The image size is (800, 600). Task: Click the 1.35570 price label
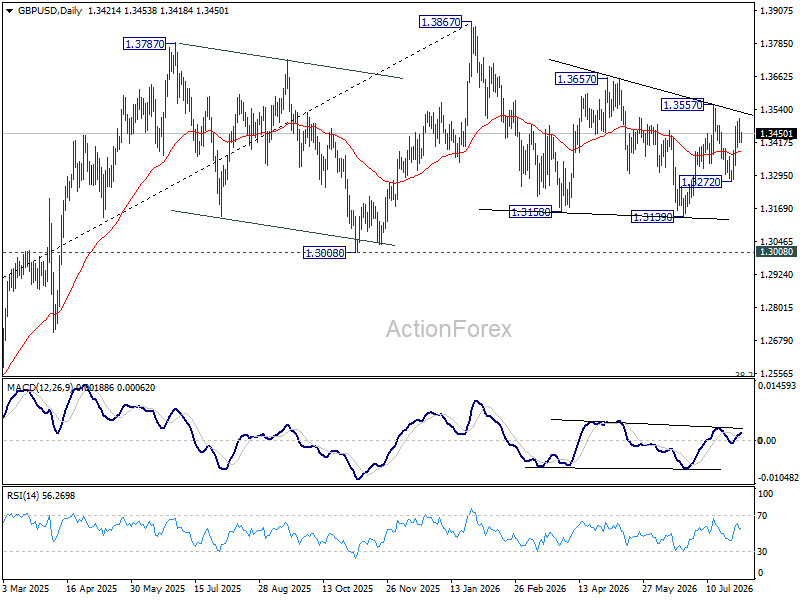click(682, 105)
